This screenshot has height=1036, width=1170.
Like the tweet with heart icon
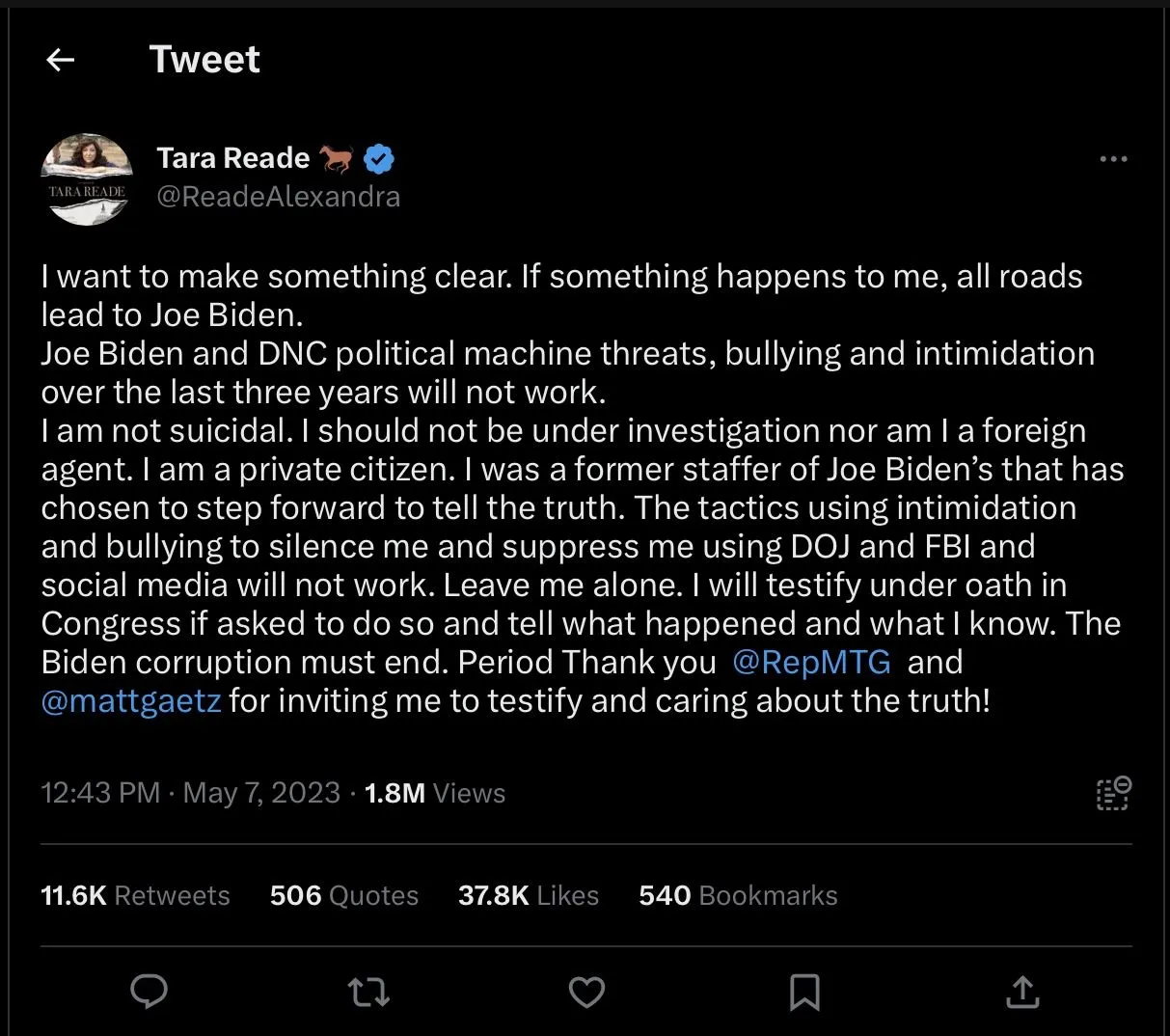(586, 991)
